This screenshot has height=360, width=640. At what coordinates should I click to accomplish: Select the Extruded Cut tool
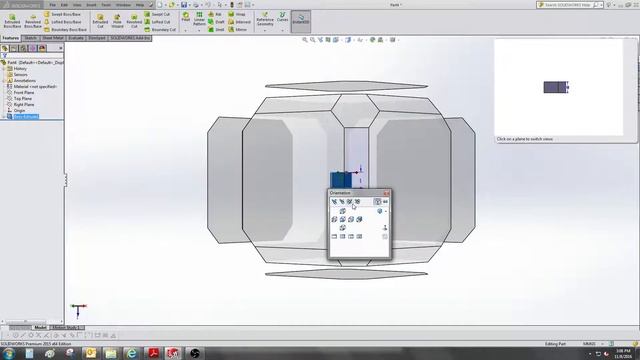click(x=100, y=21)
